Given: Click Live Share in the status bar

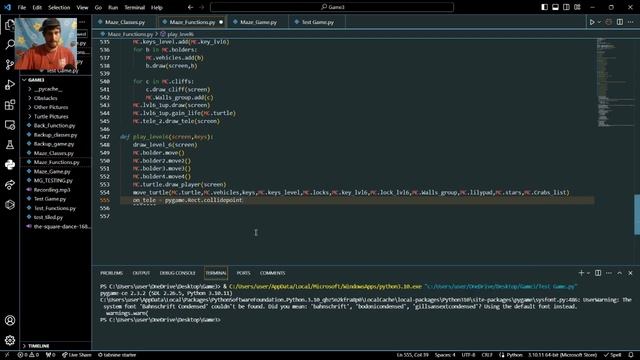Looking at the screenshot, I should click(77, 355).
